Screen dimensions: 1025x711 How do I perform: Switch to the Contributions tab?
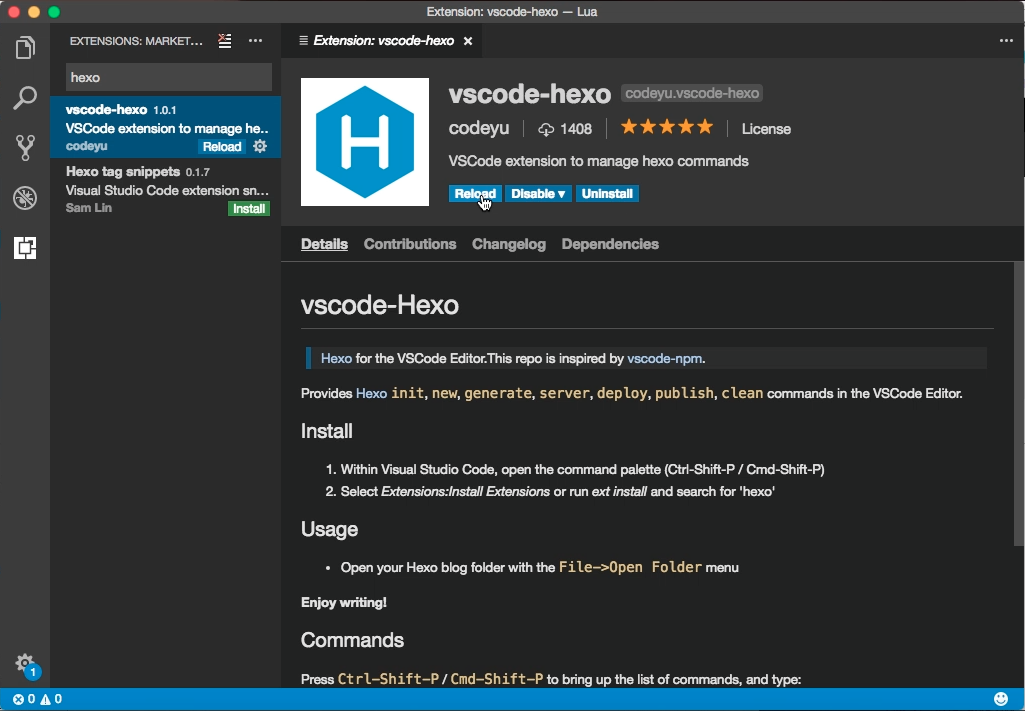click(x=410, y=244)
